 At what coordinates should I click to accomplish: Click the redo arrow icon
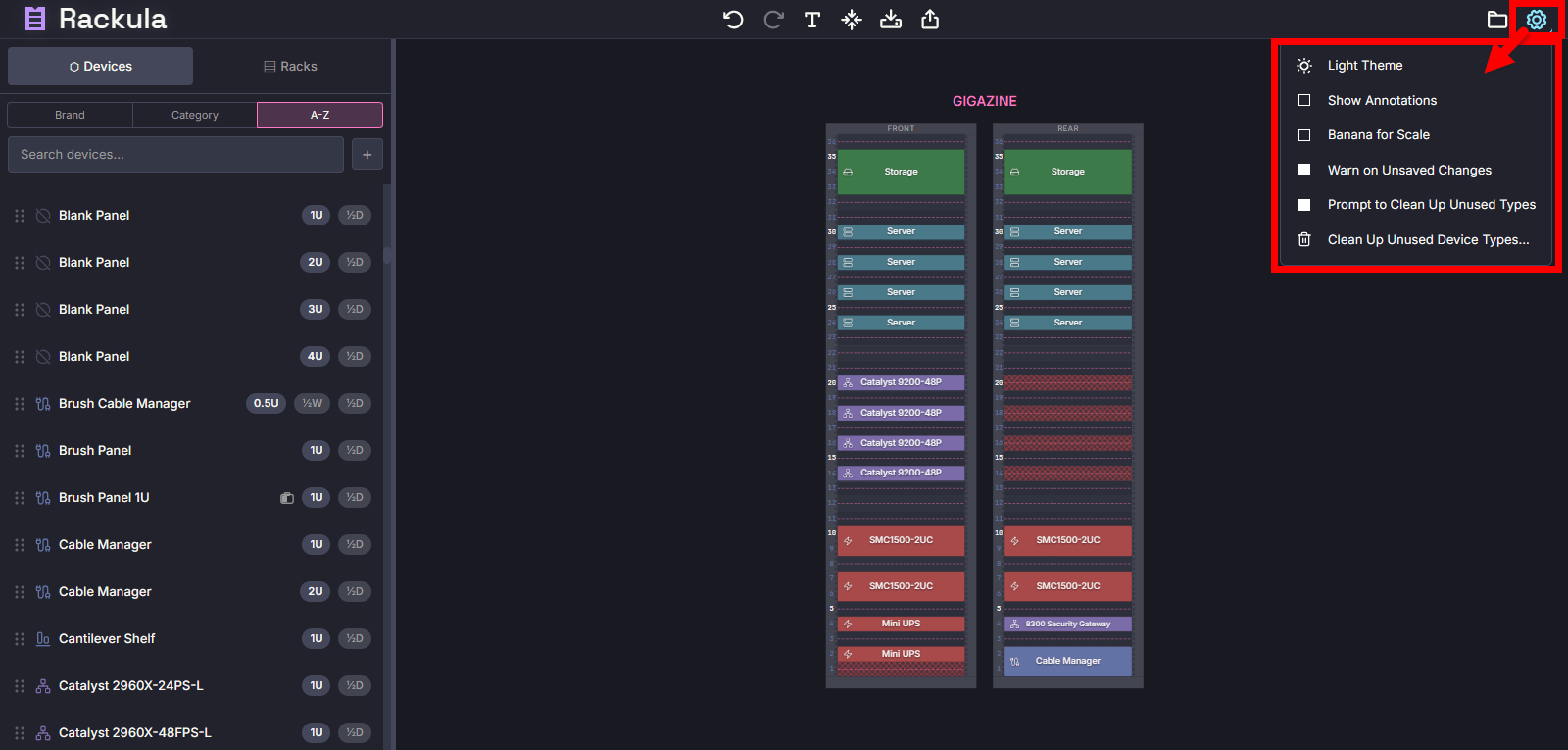(773, 20)
